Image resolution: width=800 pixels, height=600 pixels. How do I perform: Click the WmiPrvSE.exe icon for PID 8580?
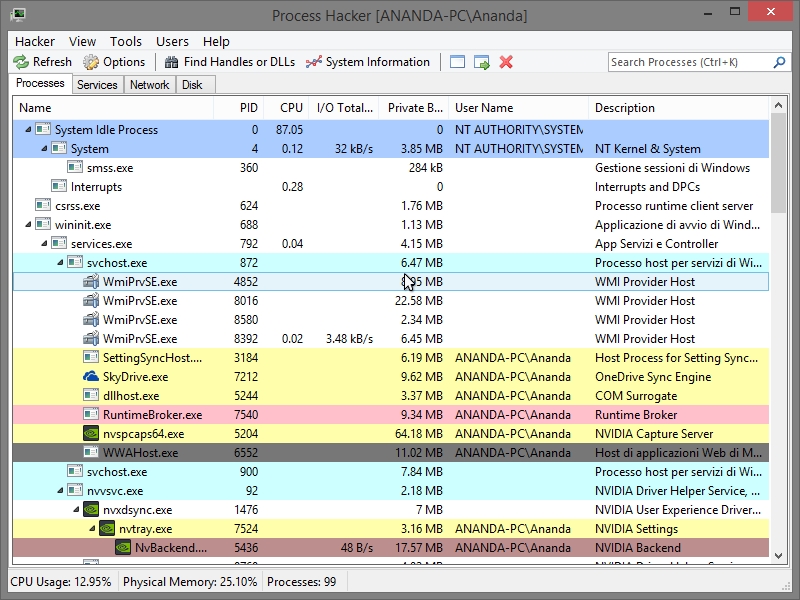tap(91, 319)
